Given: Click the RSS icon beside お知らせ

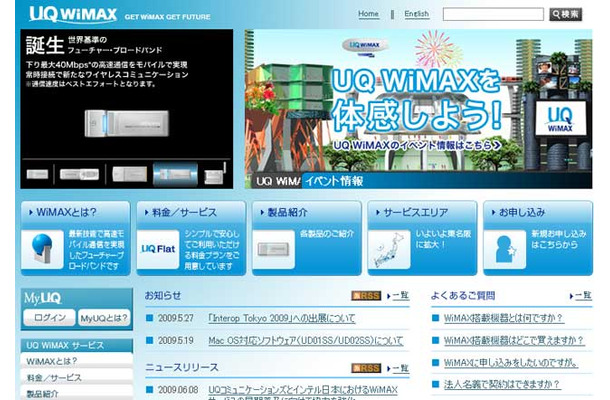Looking at the screenshot, I should [x=366, y=296].
